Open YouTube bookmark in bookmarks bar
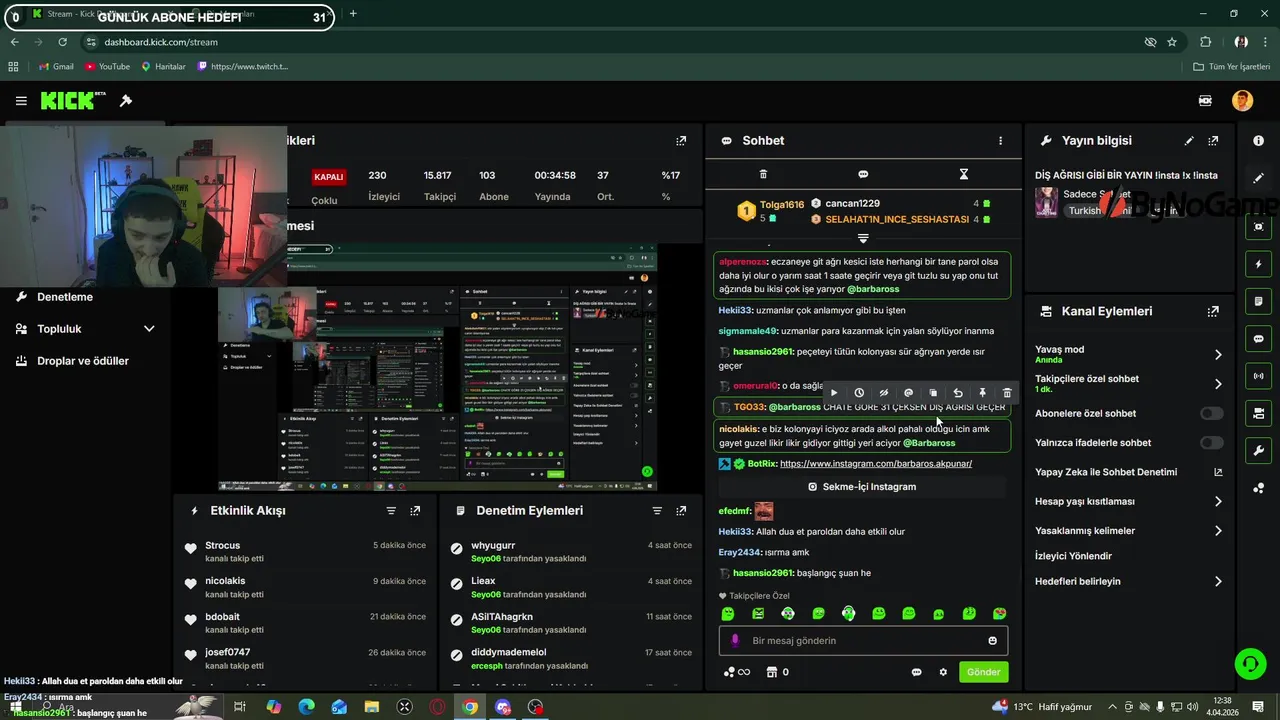The image size is (1280, 720). tap(107, 67)
